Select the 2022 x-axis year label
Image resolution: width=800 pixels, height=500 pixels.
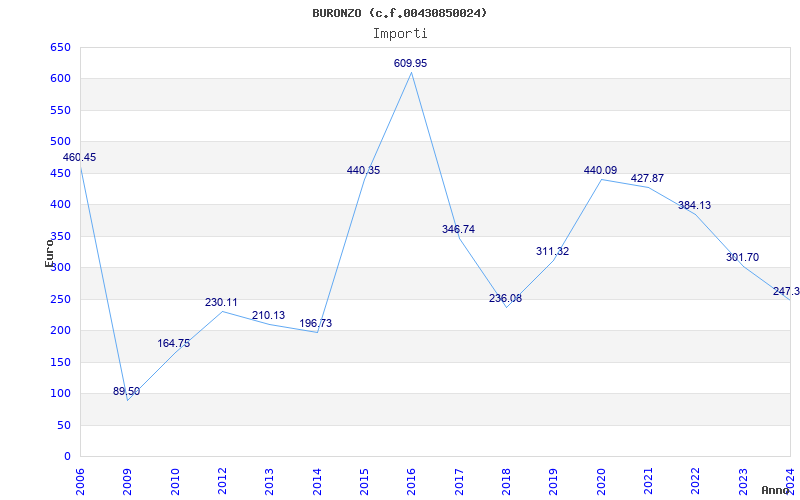(x=696, y=482)
